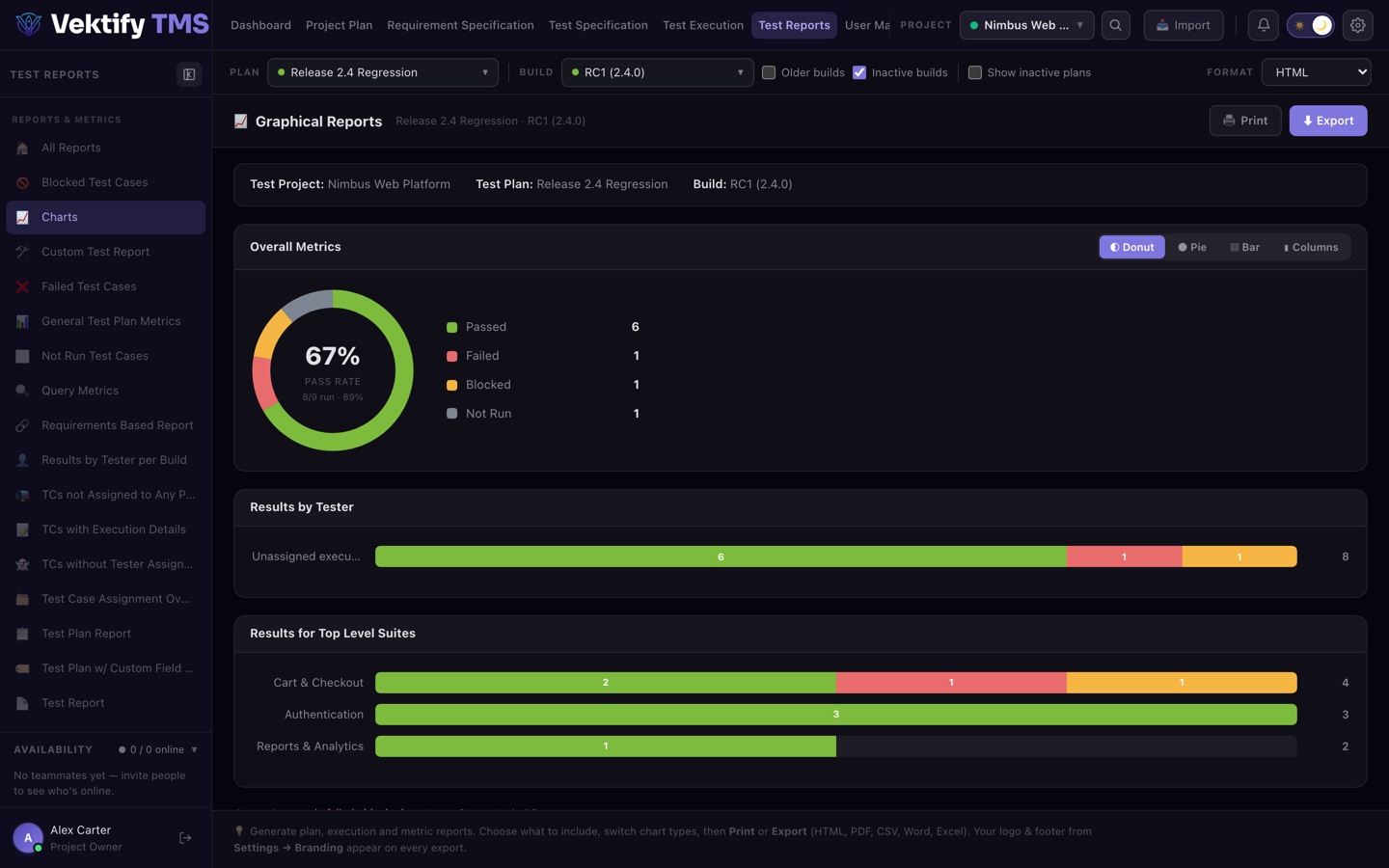1389x868 pixels.
Task: Click the Not Run Test Cases icon
Action: (22, 356)
